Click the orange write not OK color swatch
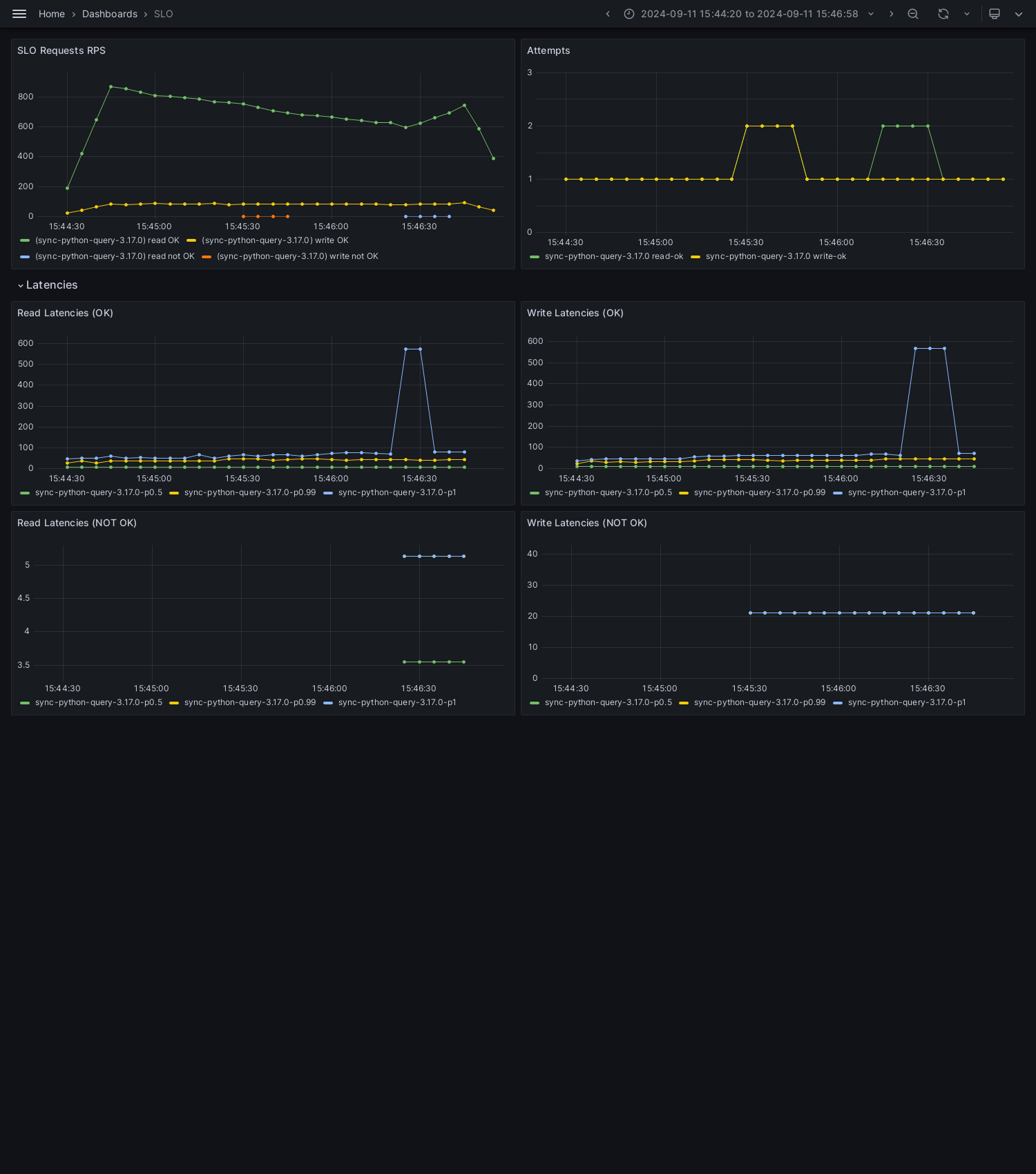1036x1174 pixels. [207, 256]
